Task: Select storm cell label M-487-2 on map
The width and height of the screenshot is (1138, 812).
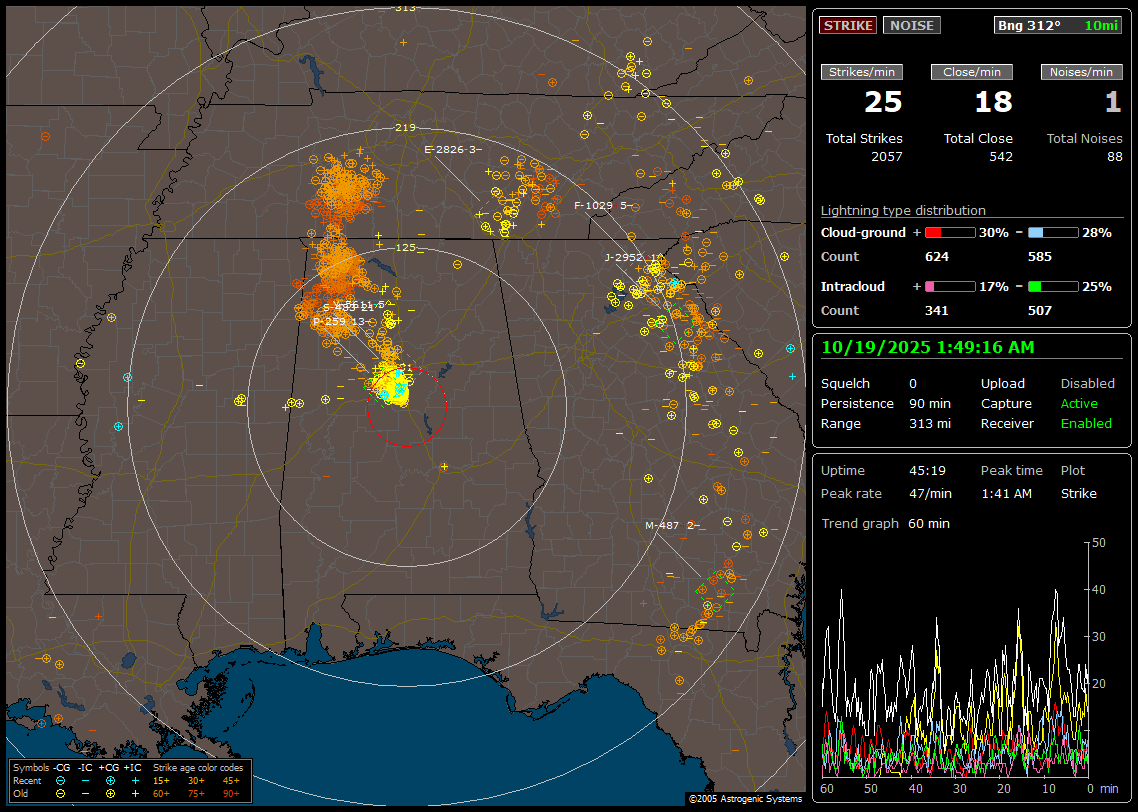Action: [669, 526]
